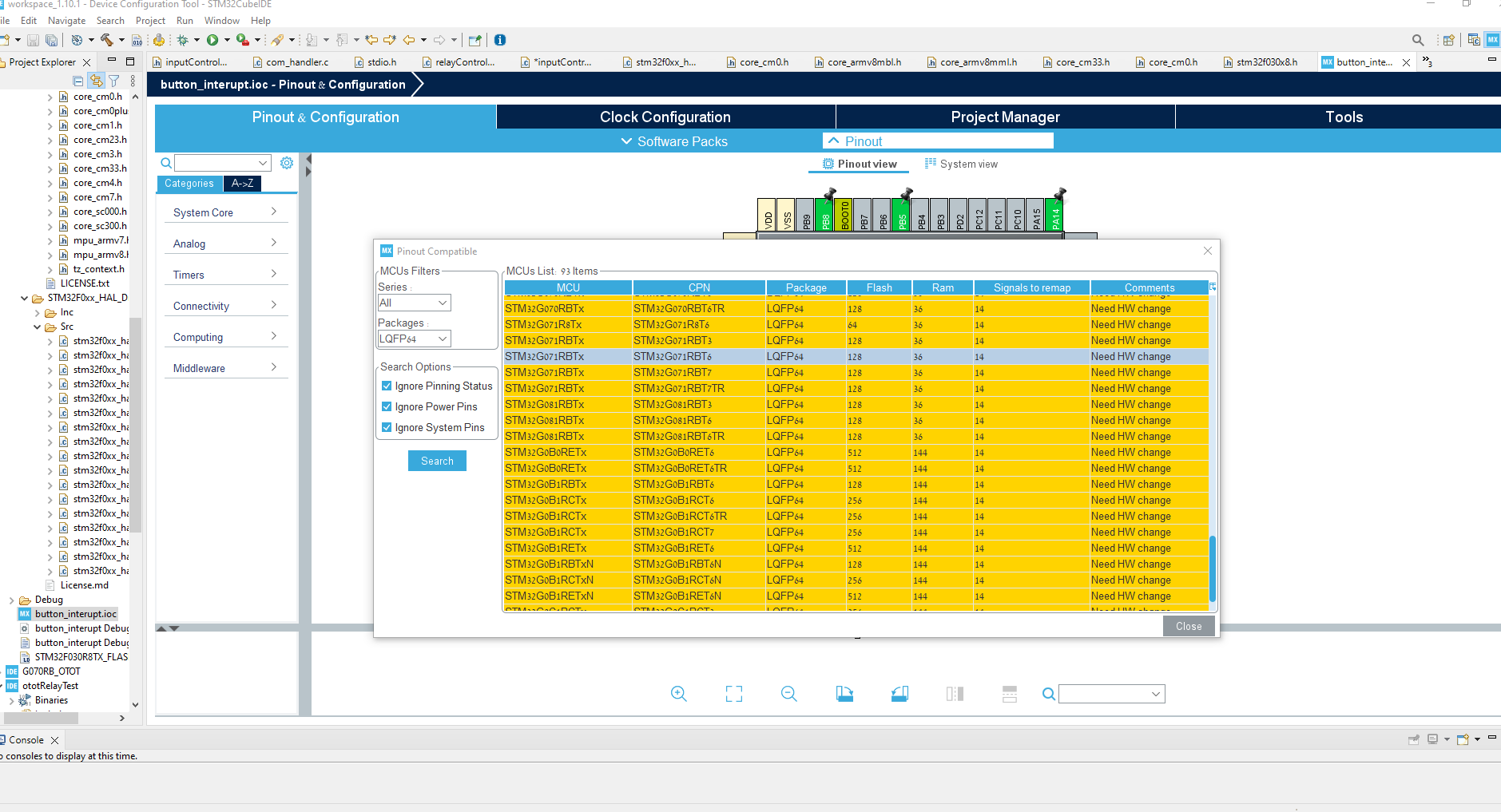Disable Ignore System Pins option
The height and width of the screenshot is (812, 1501).
point(387,428)
